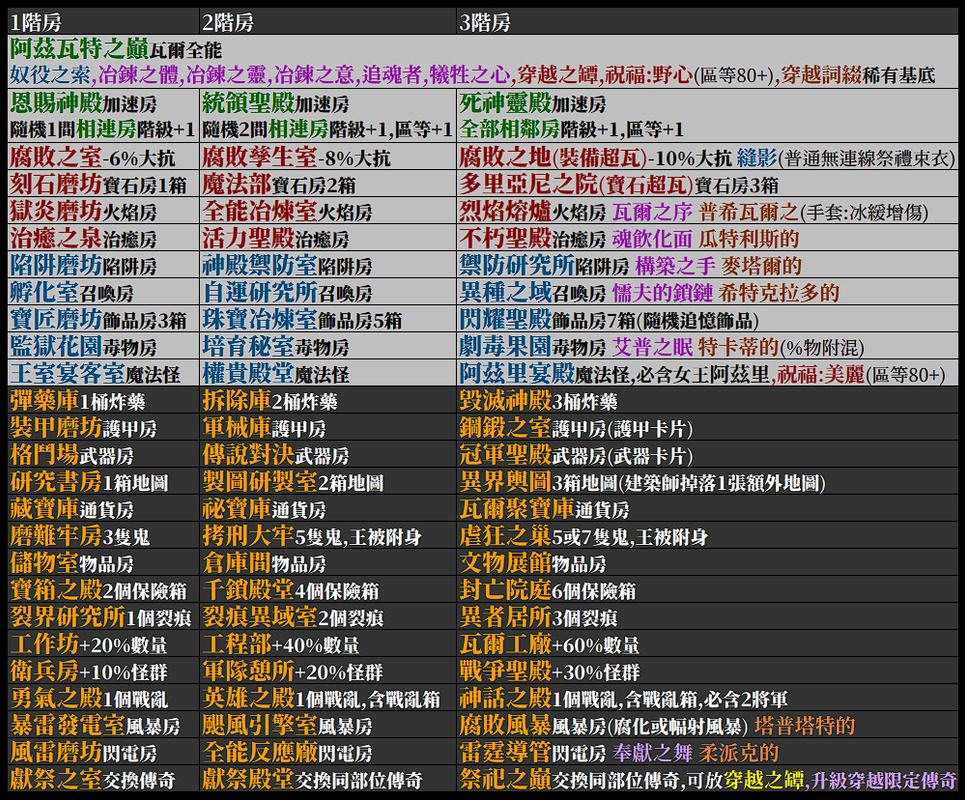Viewport: 965px width, 800px height.
Task: Click 研究書房 1箱地圖
Action: click(x=103, y=482)
